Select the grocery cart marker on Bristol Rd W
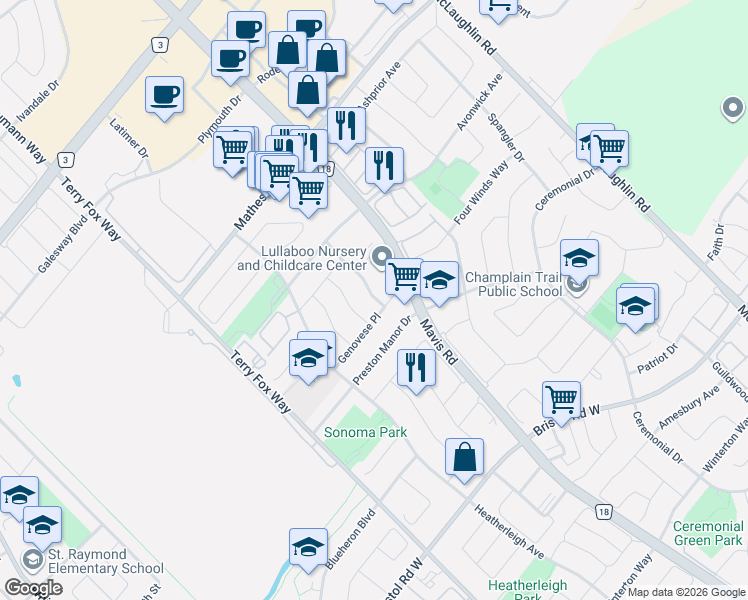Image resolution: width=748 pixels, height=600 pixels. pos(561,403)
